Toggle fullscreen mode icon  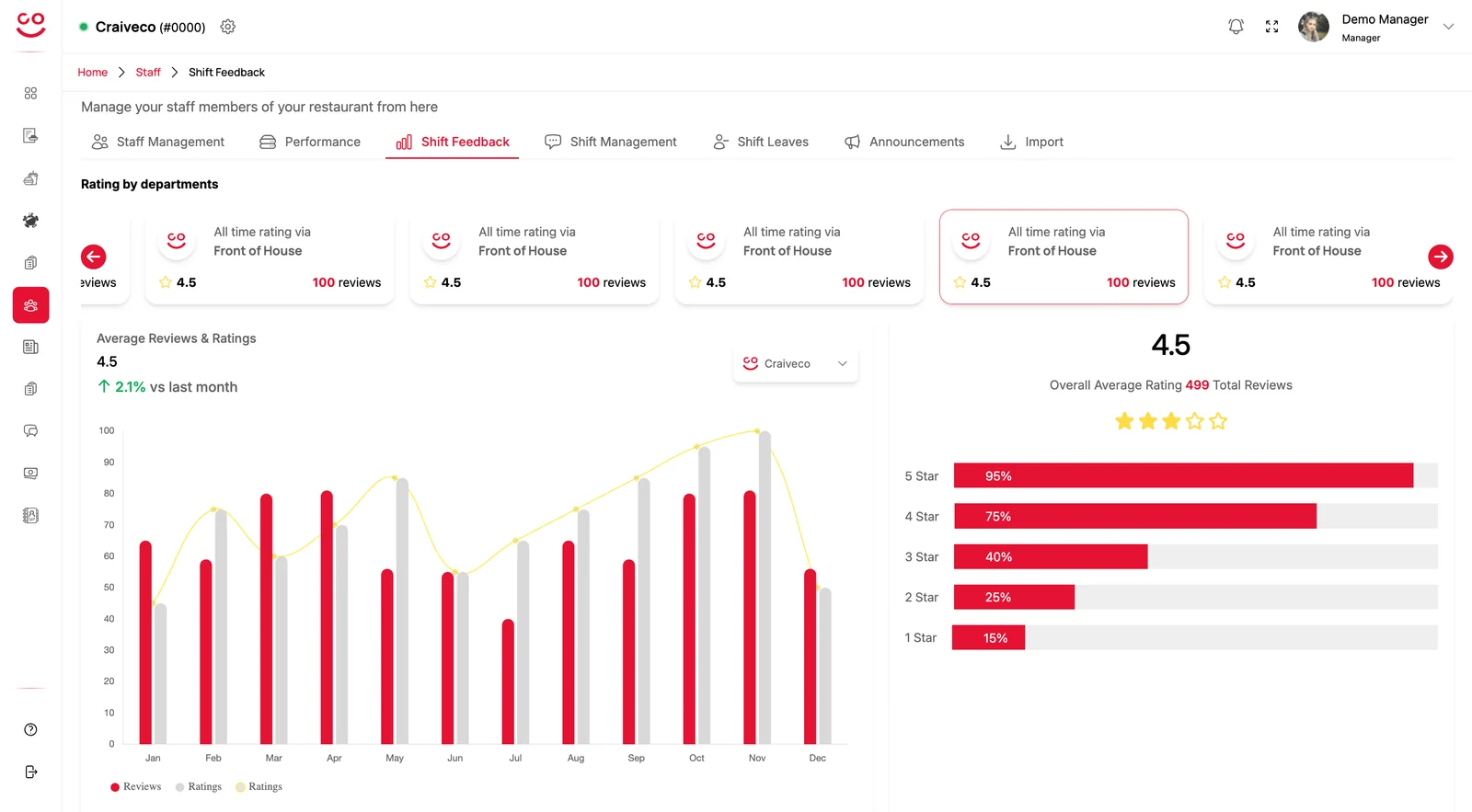[x=1271, y=27]
